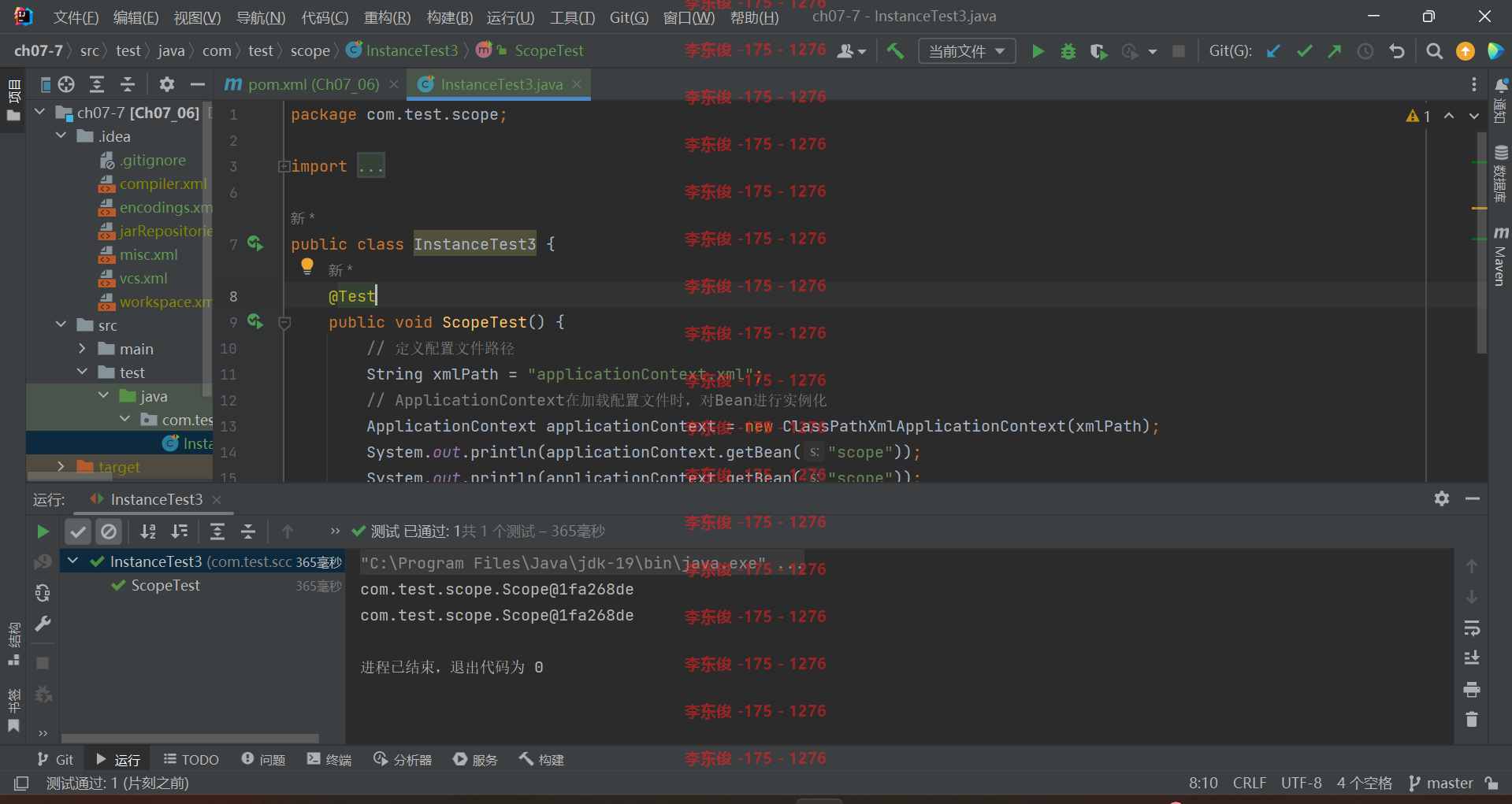
Task: Open run configuration dropdown 当前文件
Action: click(x=967, y=51)
